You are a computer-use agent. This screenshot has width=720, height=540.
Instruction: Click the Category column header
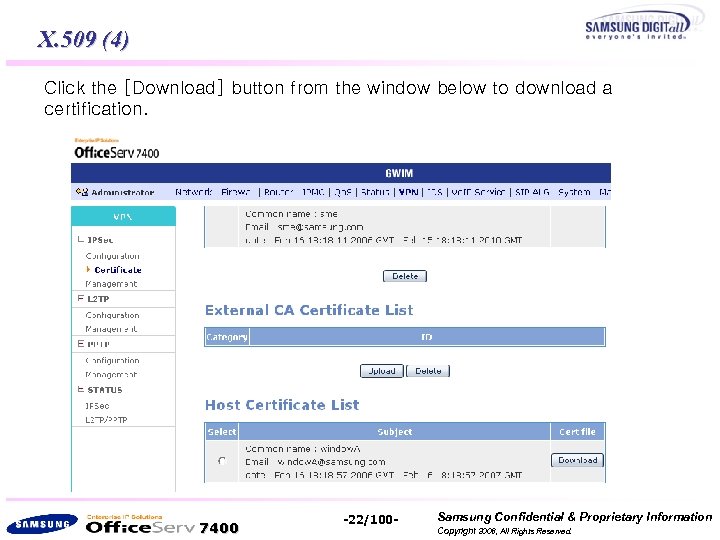pos(227,337)
